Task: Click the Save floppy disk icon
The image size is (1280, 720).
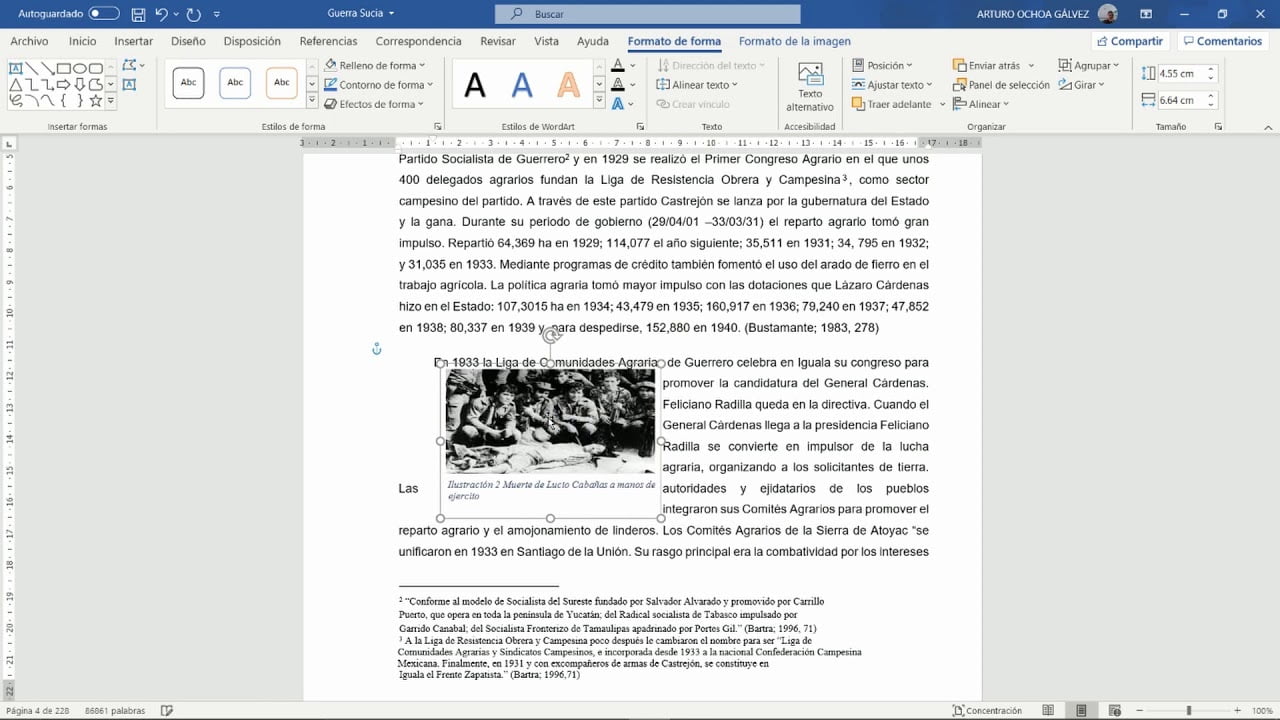Action: 138,14
